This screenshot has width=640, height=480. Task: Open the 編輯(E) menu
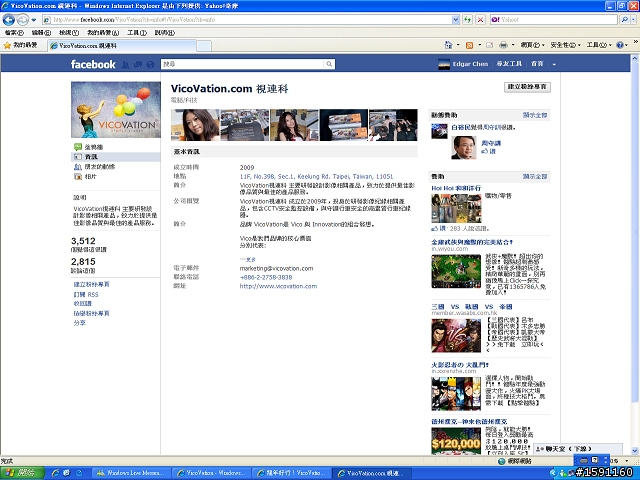pos(41,33)
